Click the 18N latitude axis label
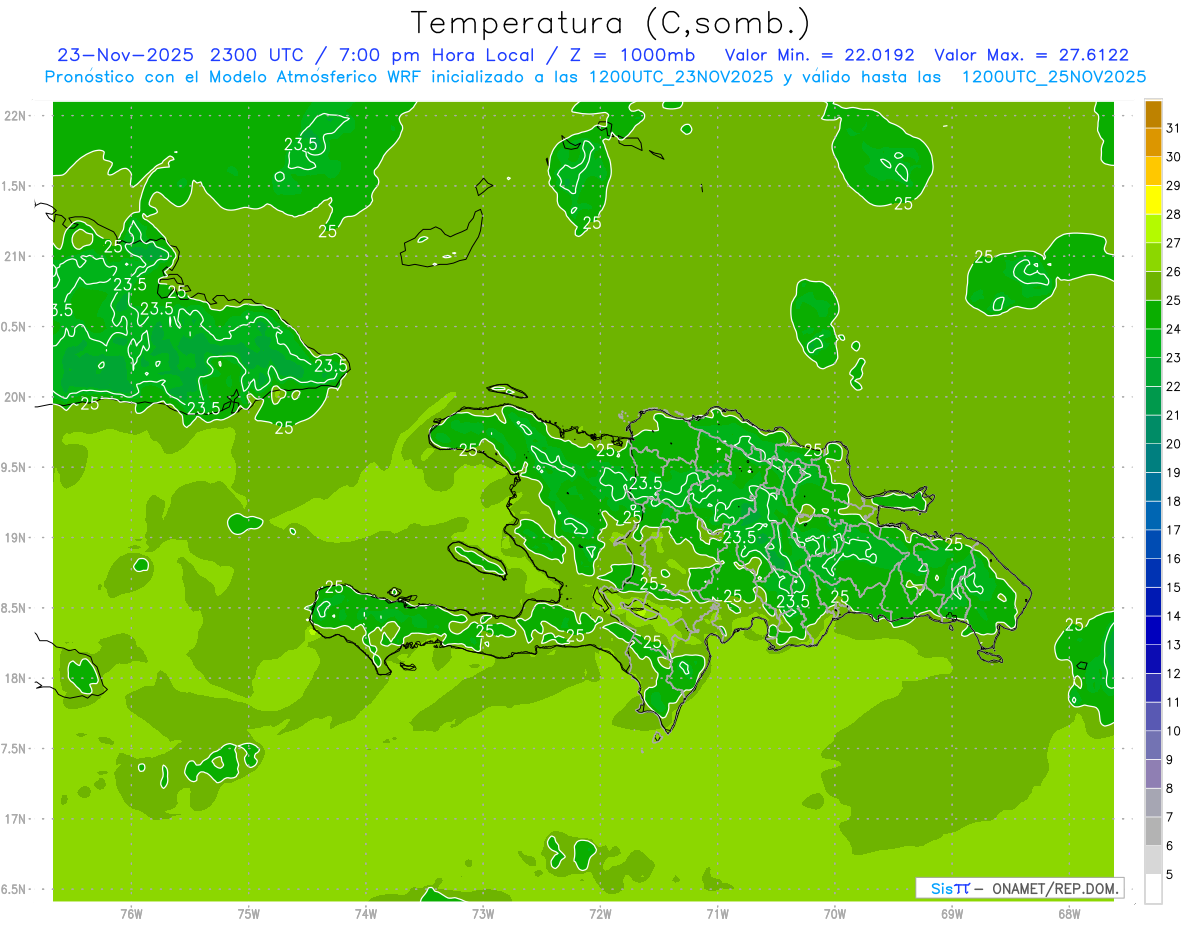Viewport: 1200px width, 927px height. 17,678
